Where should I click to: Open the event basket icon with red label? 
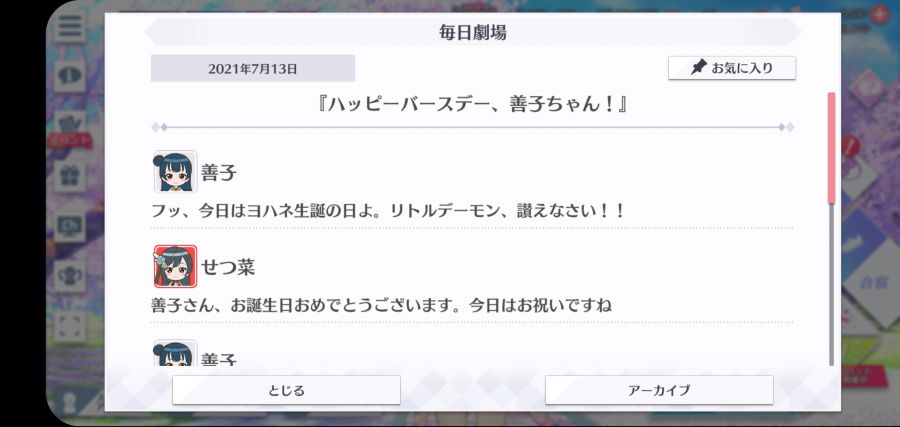(70, 129)
